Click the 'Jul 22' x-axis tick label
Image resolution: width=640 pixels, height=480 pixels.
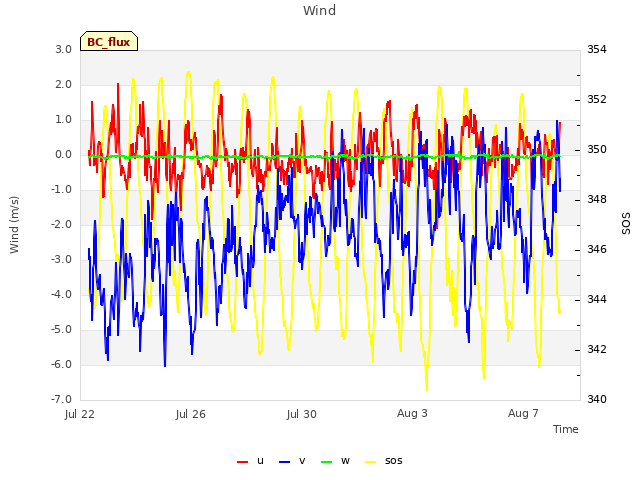tap(80, 414)
